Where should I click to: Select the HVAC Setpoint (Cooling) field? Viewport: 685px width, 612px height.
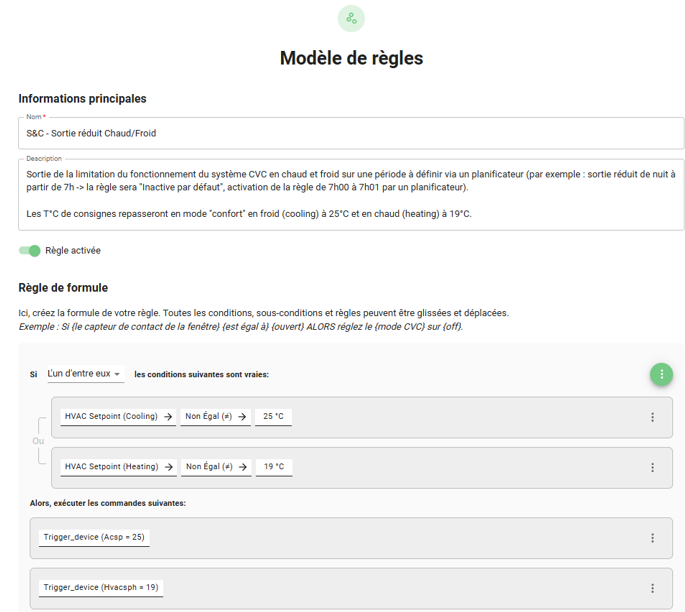click(111, 417)
